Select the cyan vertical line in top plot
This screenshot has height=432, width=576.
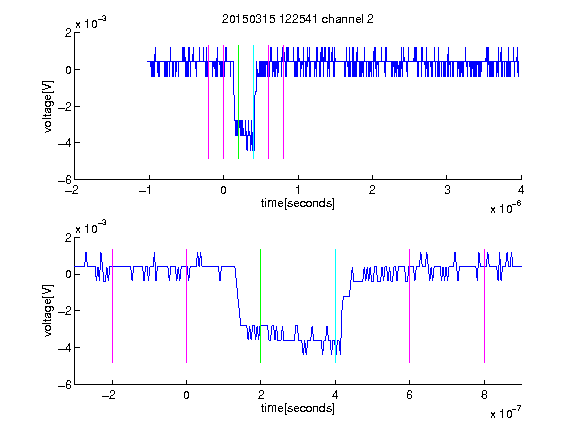pos(253,102)
